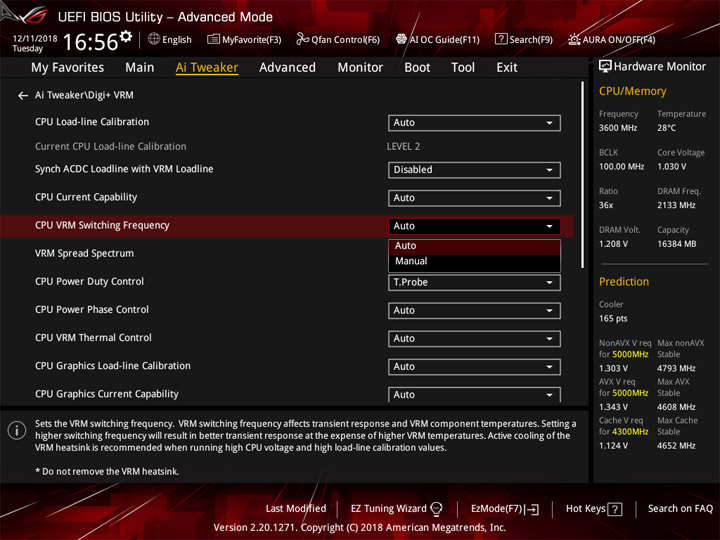720x540 pixels.
Task: Select the Ai Tweaker tab
Action: click(x=207, y=68)
